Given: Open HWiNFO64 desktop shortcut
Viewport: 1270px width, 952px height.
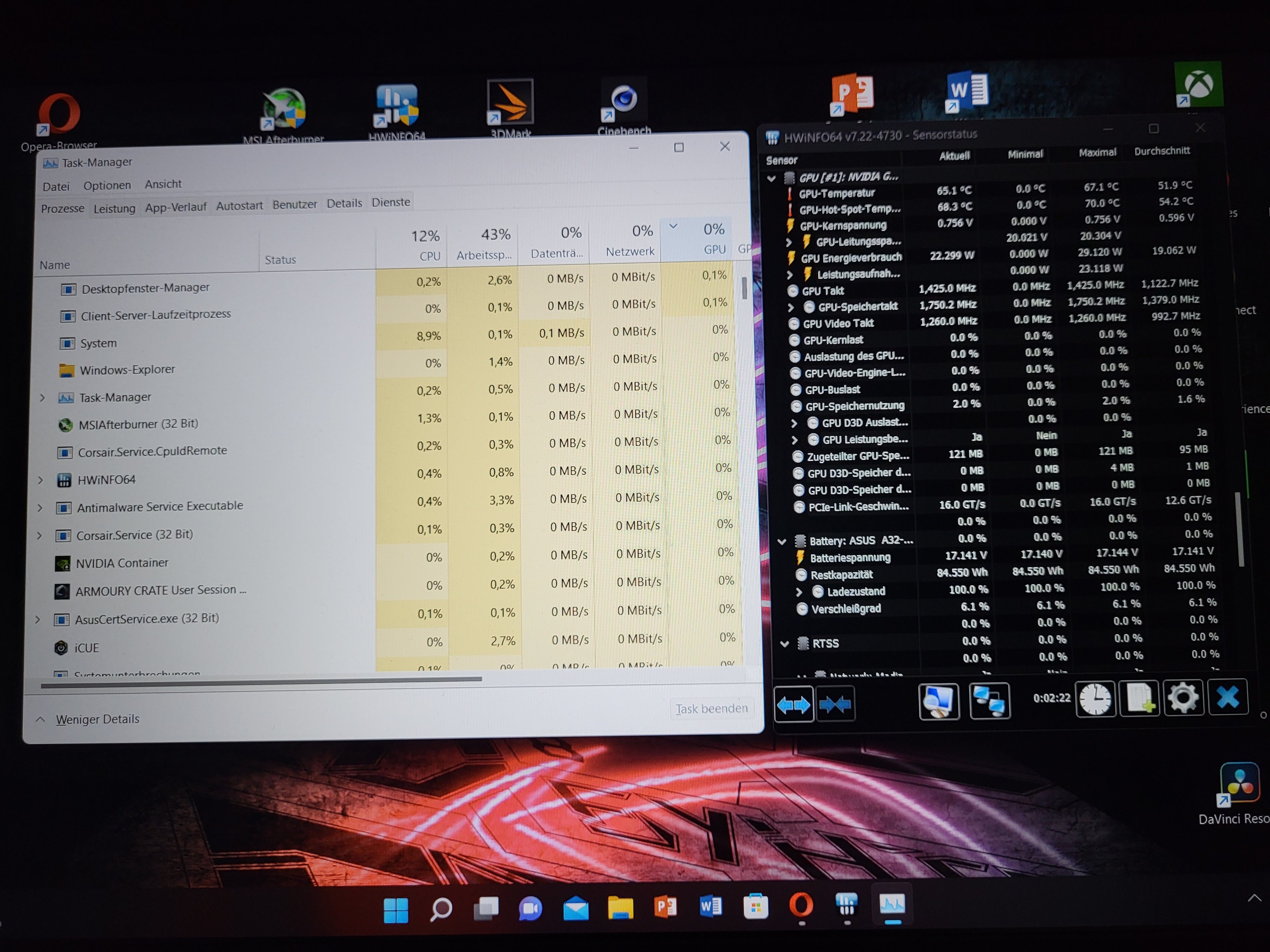Looking at the screenshot, I should [x=397, y=112].
